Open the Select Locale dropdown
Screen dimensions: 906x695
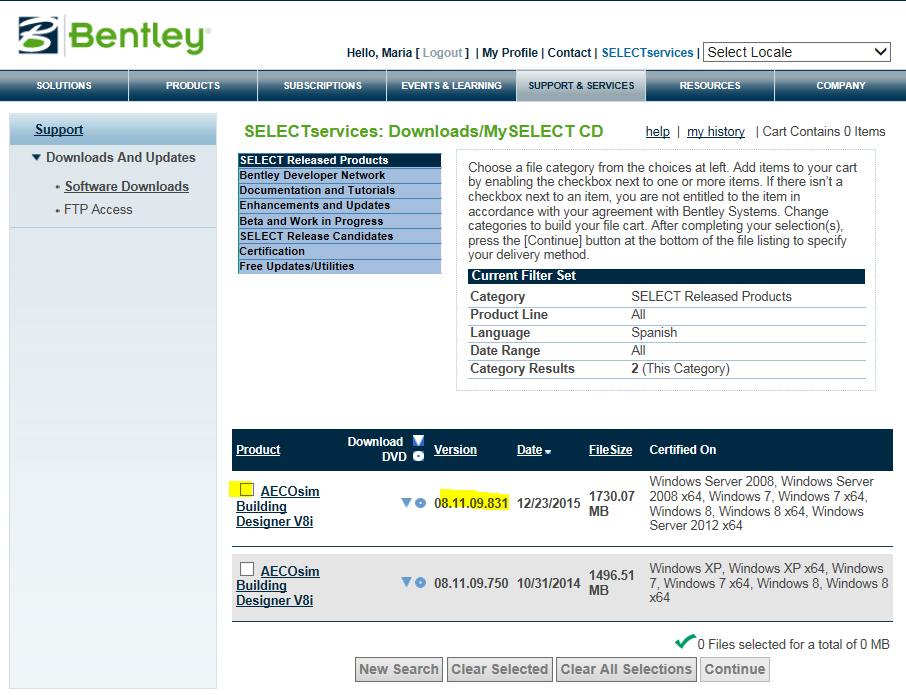pos(797,52)
